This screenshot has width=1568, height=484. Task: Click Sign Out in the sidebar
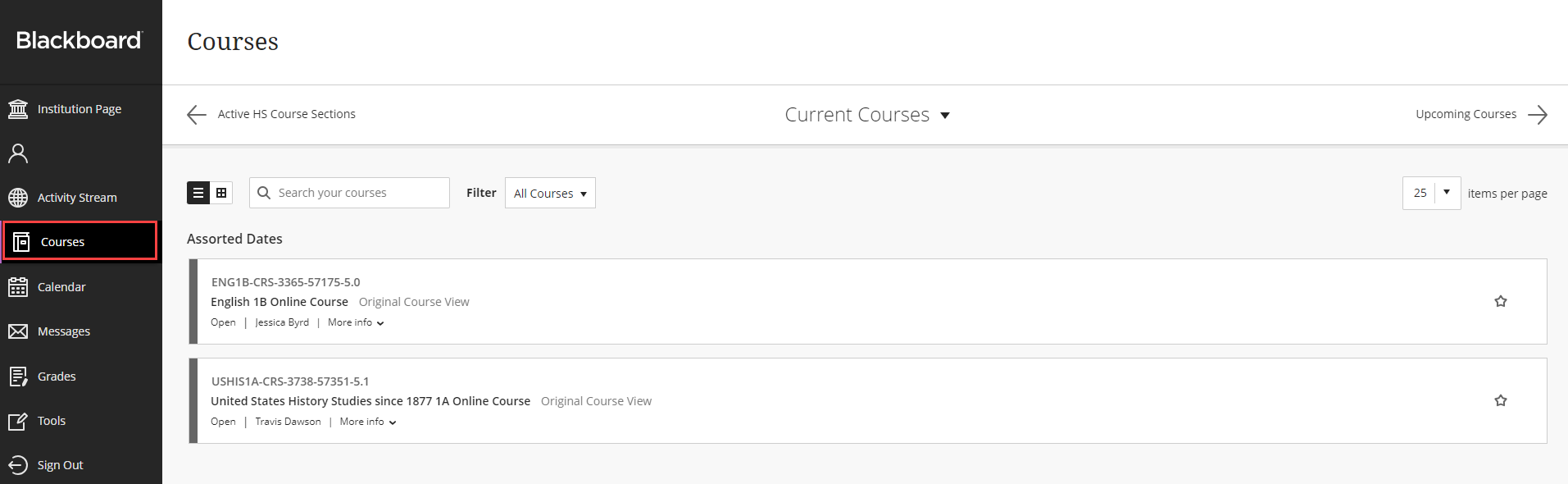click(x=61, y=464)
